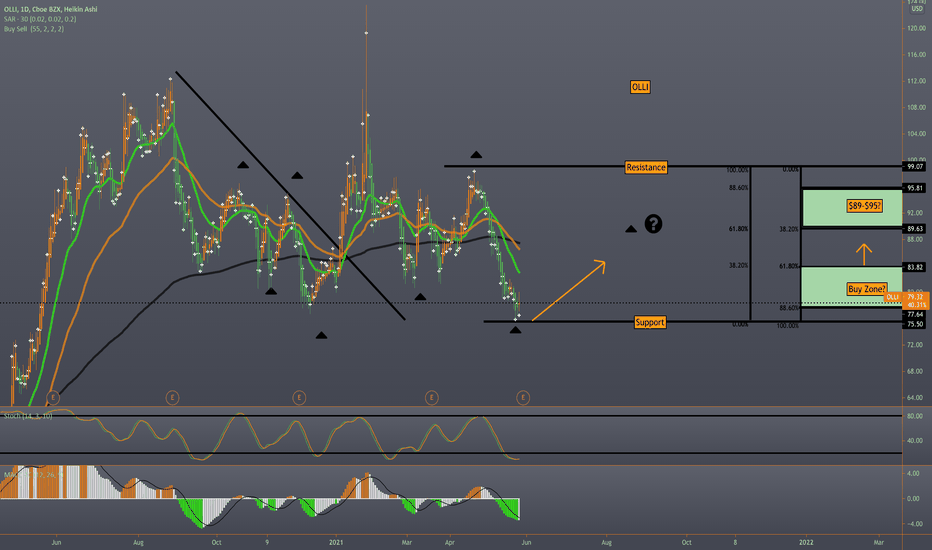Open the latest earnings E marker
Screen dimensions: 932x550
522,397
